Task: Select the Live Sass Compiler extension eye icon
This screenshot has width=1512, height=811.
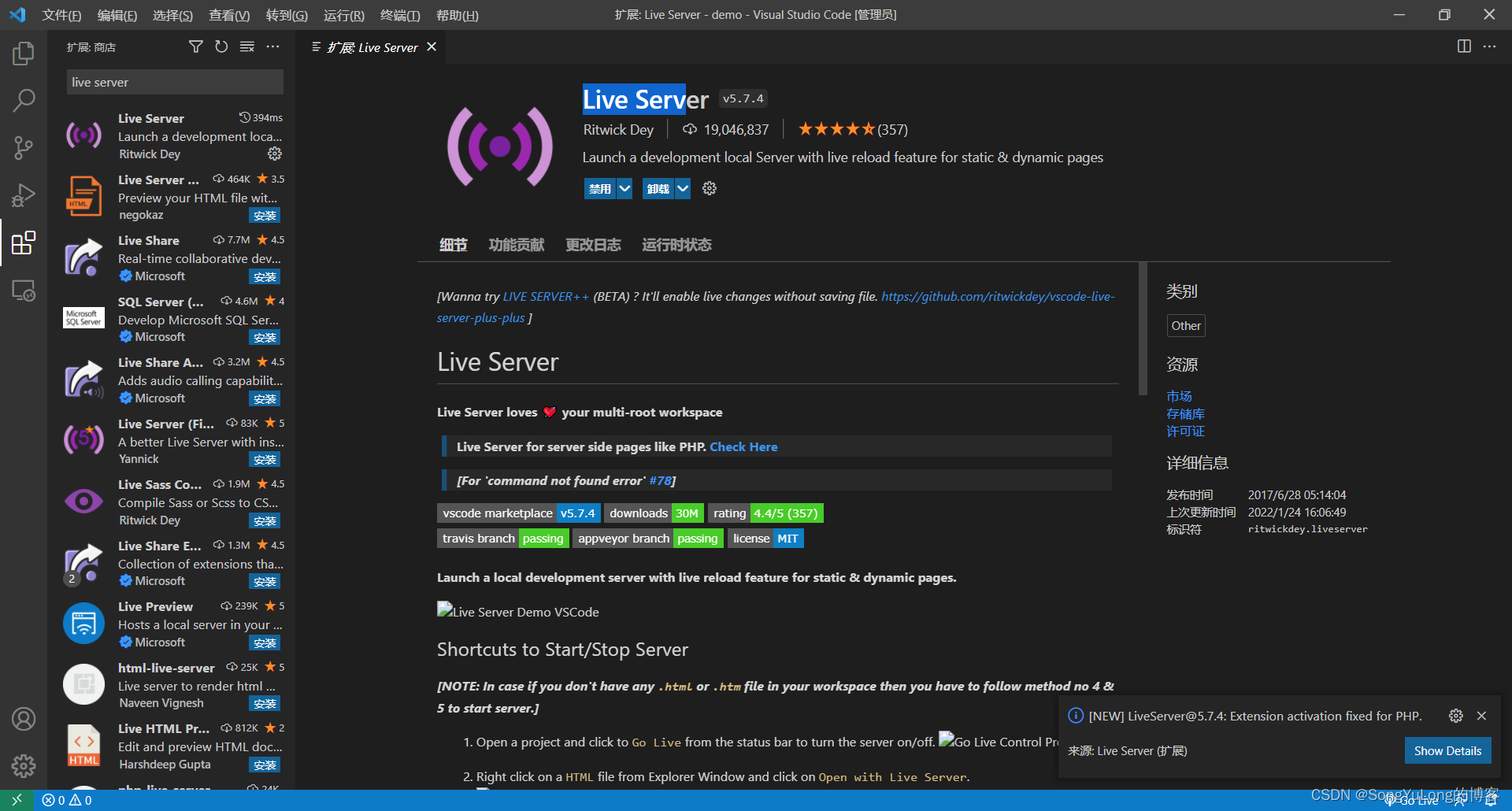Action: tap(83, 502)
